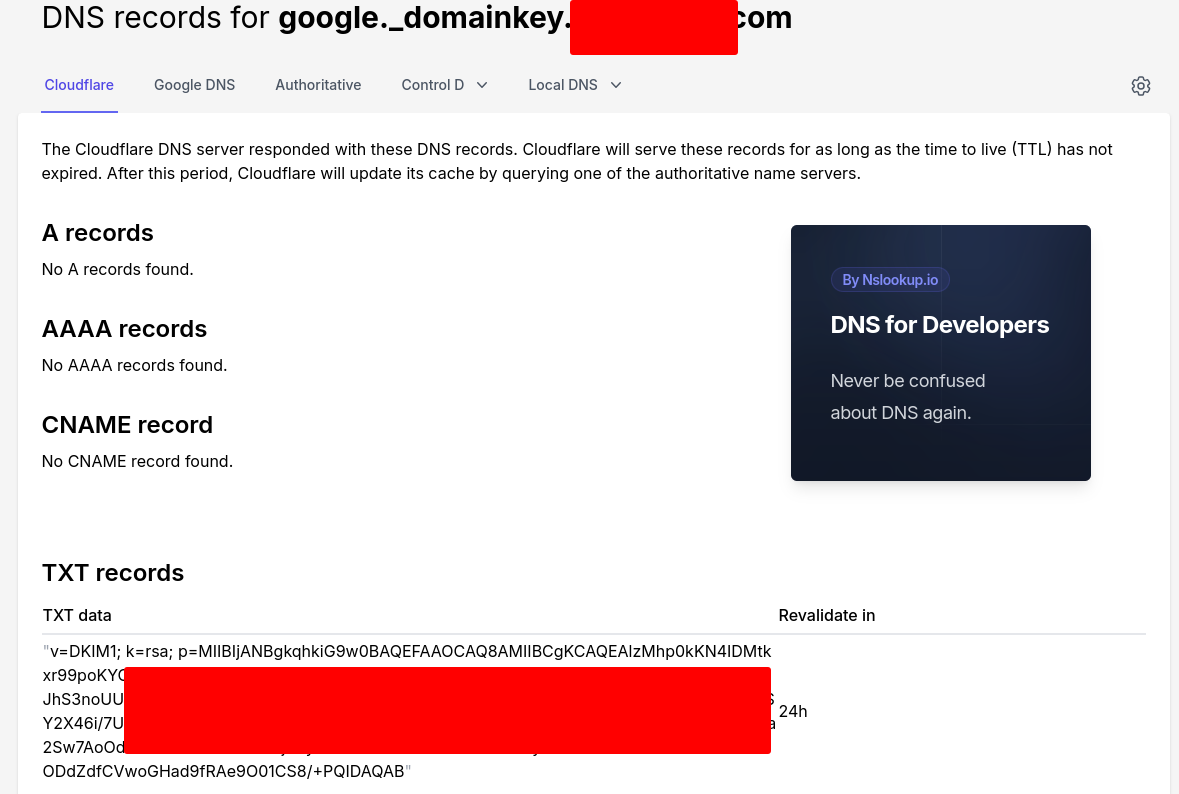1179x794 pixels.
Task: Click the TXT records heading
Action: [113, 573]
